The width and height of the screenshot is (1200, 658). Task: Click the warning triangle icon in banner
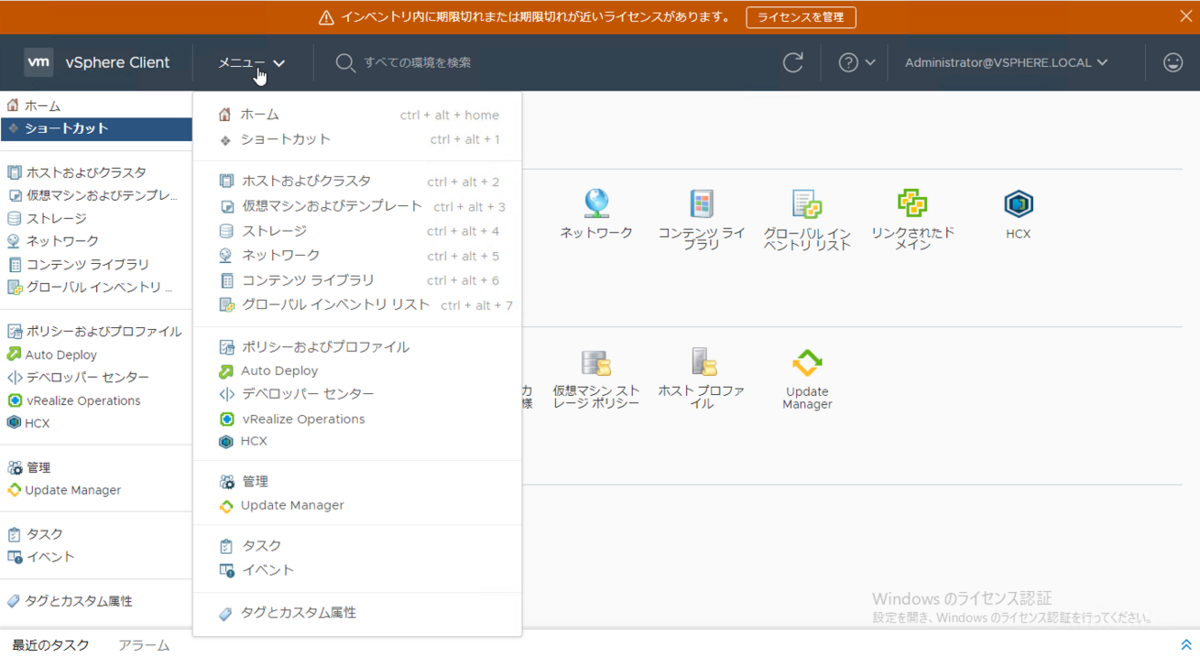click(326, 17)
